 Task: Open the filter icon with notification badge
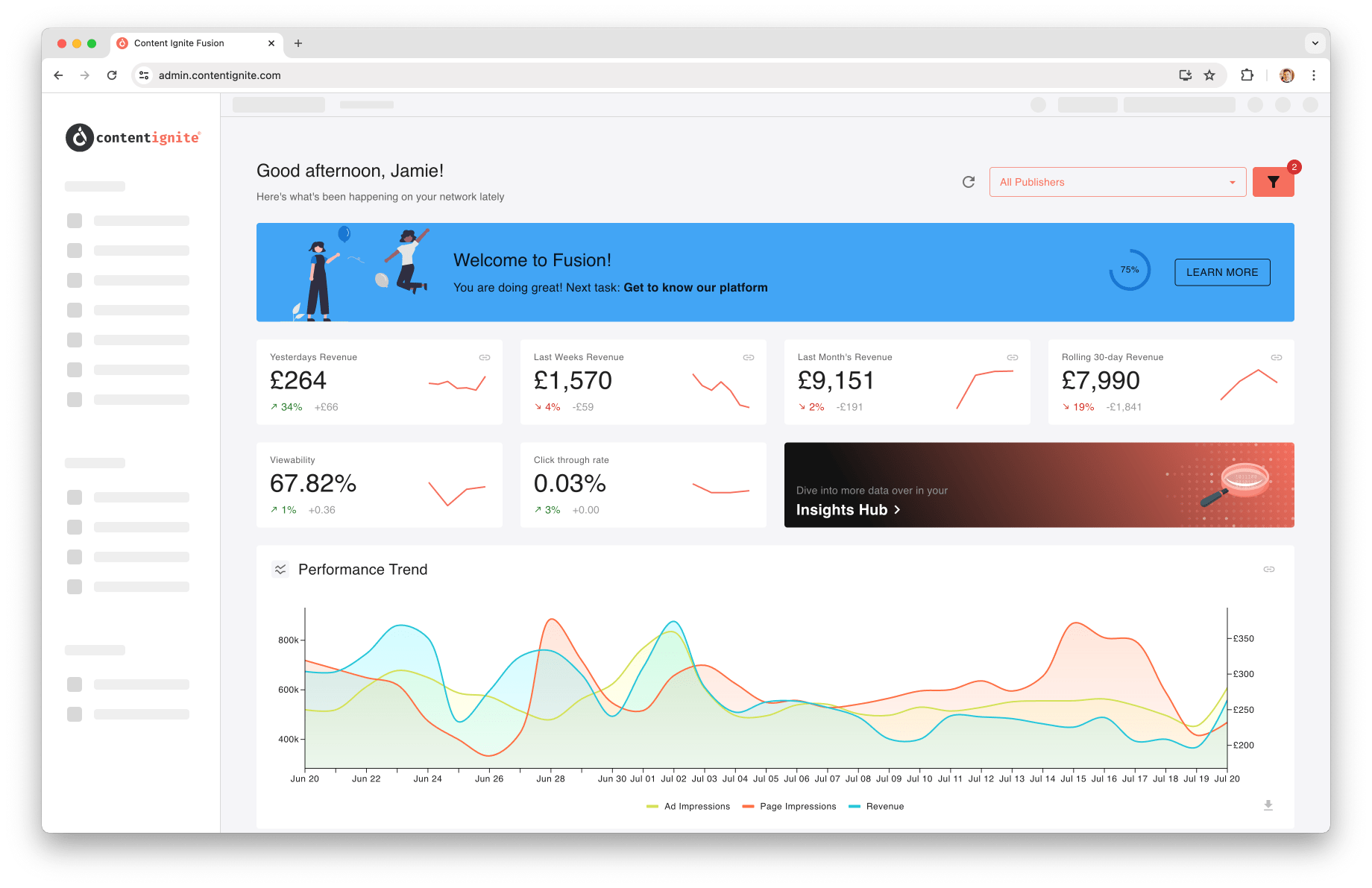(x=1273, y=181)
